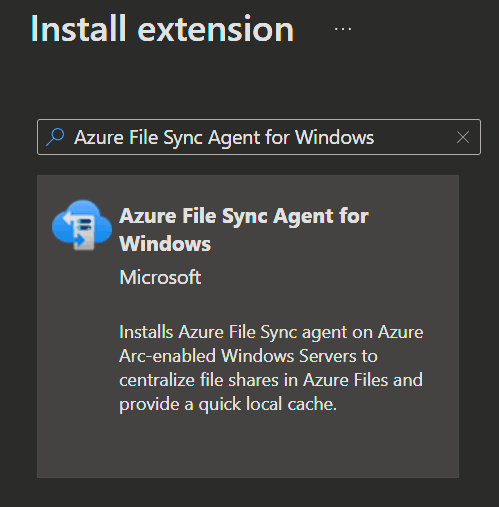
Task: Click the Microsoft publisher label
Action: tap(160, 277)
